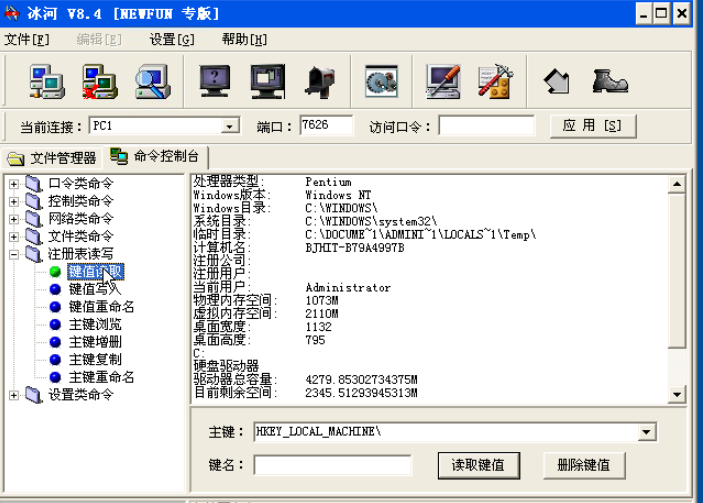Click the view screen question-mark monitor icon
This screenshot has height=503, width=703.
215,82
